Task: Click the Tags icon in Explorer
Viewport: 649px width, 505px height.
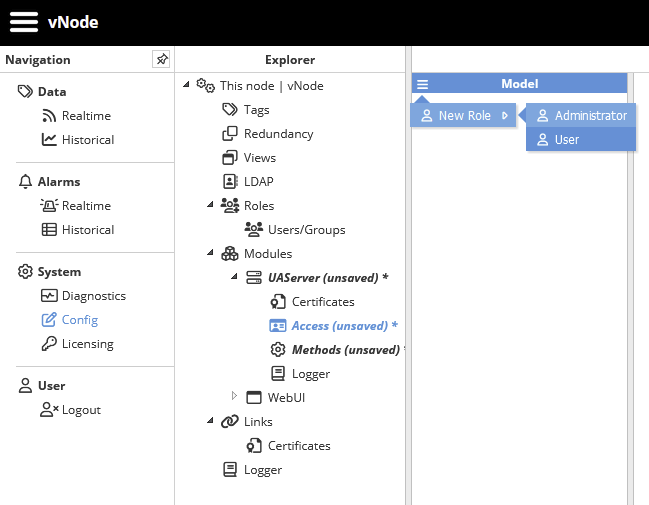Action: [230, 110]
